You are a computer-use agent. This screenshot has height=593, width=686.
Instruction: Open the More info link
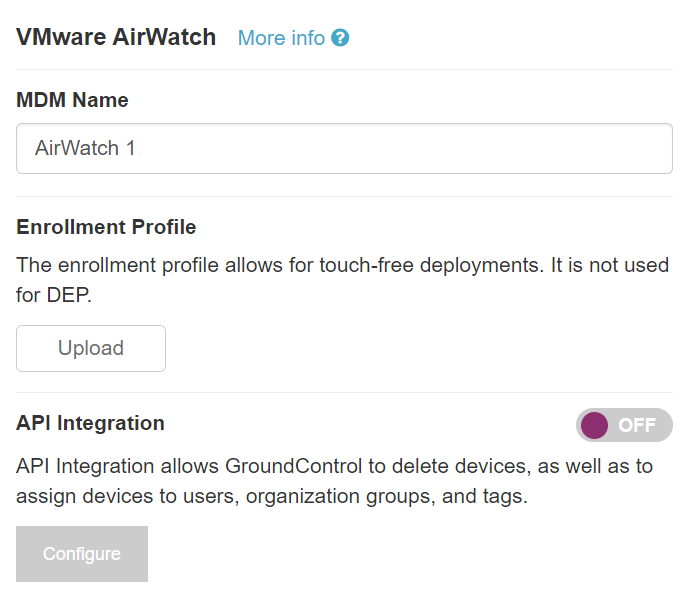pos(293,38)
